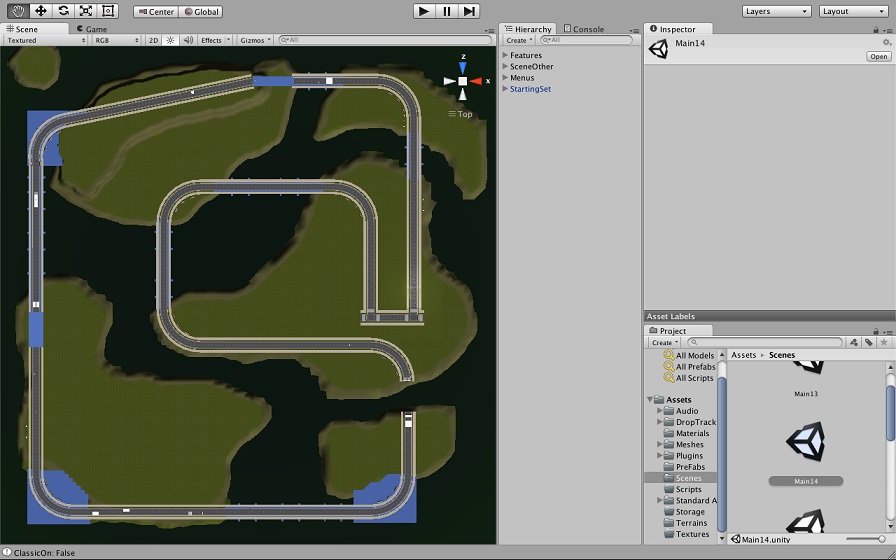Select the Scale tool
The width and height of the screenshot is (896, 560).
pos(86,10)
